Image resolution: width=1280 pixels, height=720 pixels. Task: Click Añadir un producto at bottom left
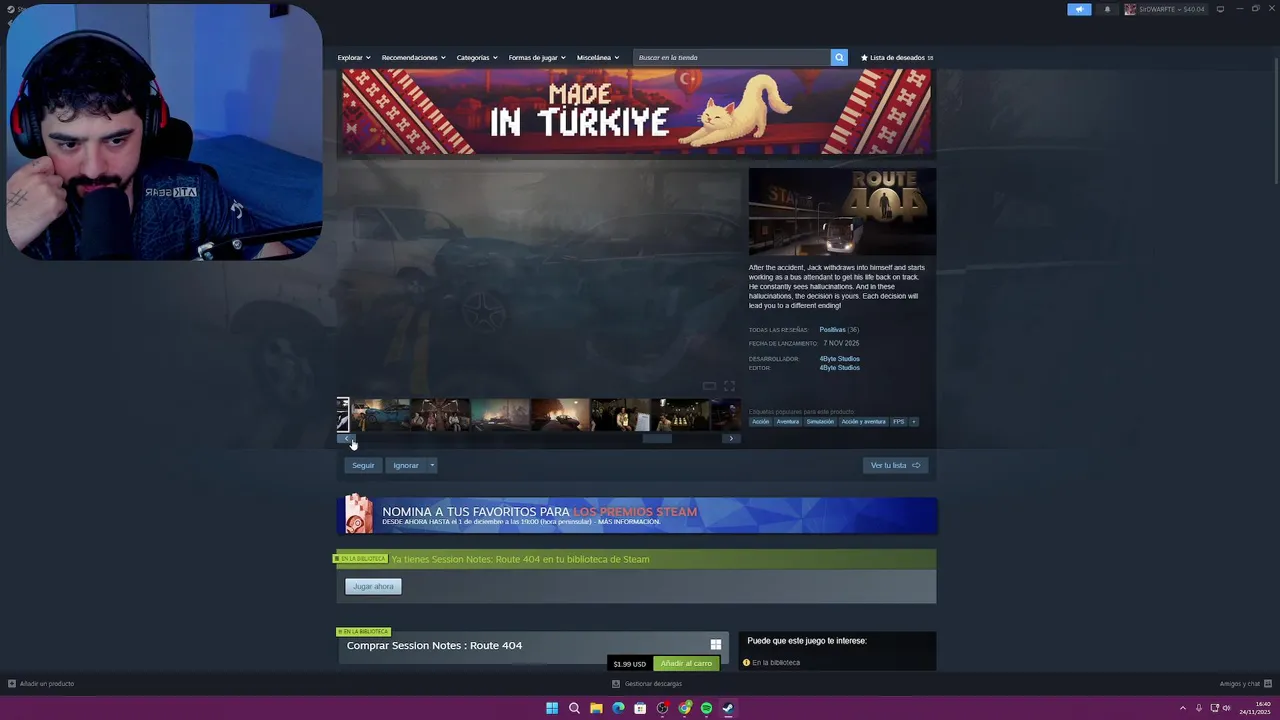coord(41,683)
